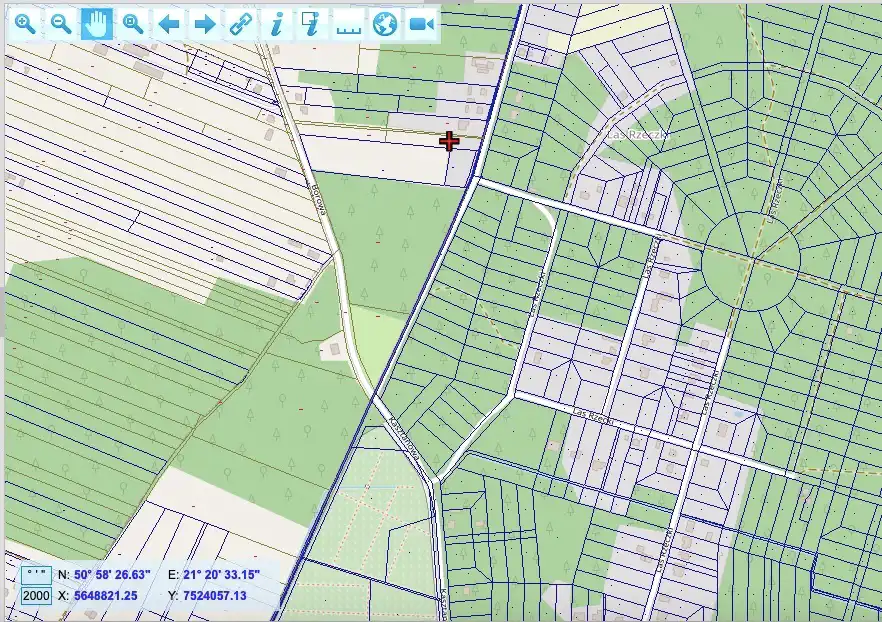Click the zoom in magnifier tool
Image resolution: width=882 pixels, height=622 pixels.
tap(25, 24)
